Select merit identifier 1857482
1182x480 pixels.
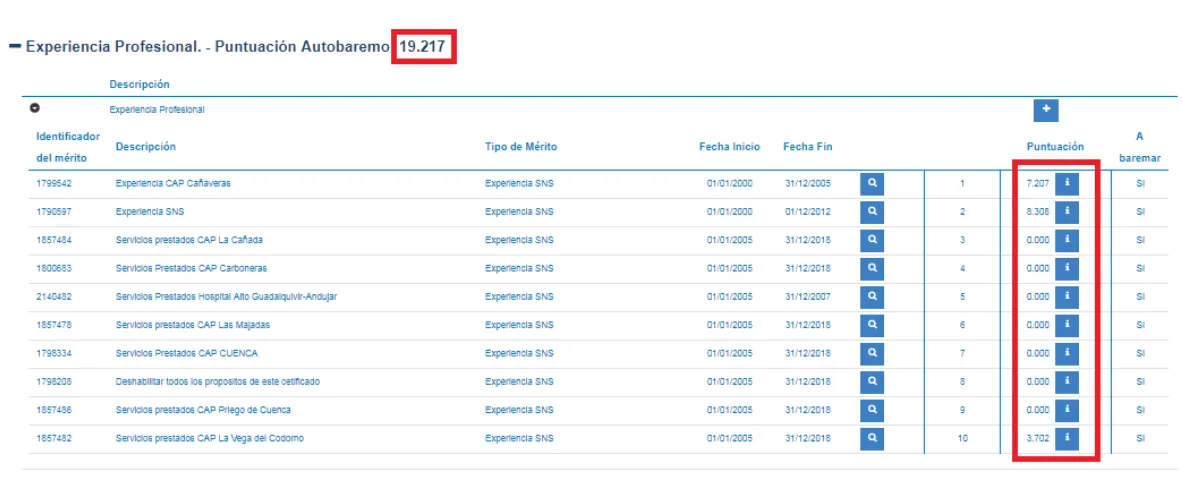54,438
